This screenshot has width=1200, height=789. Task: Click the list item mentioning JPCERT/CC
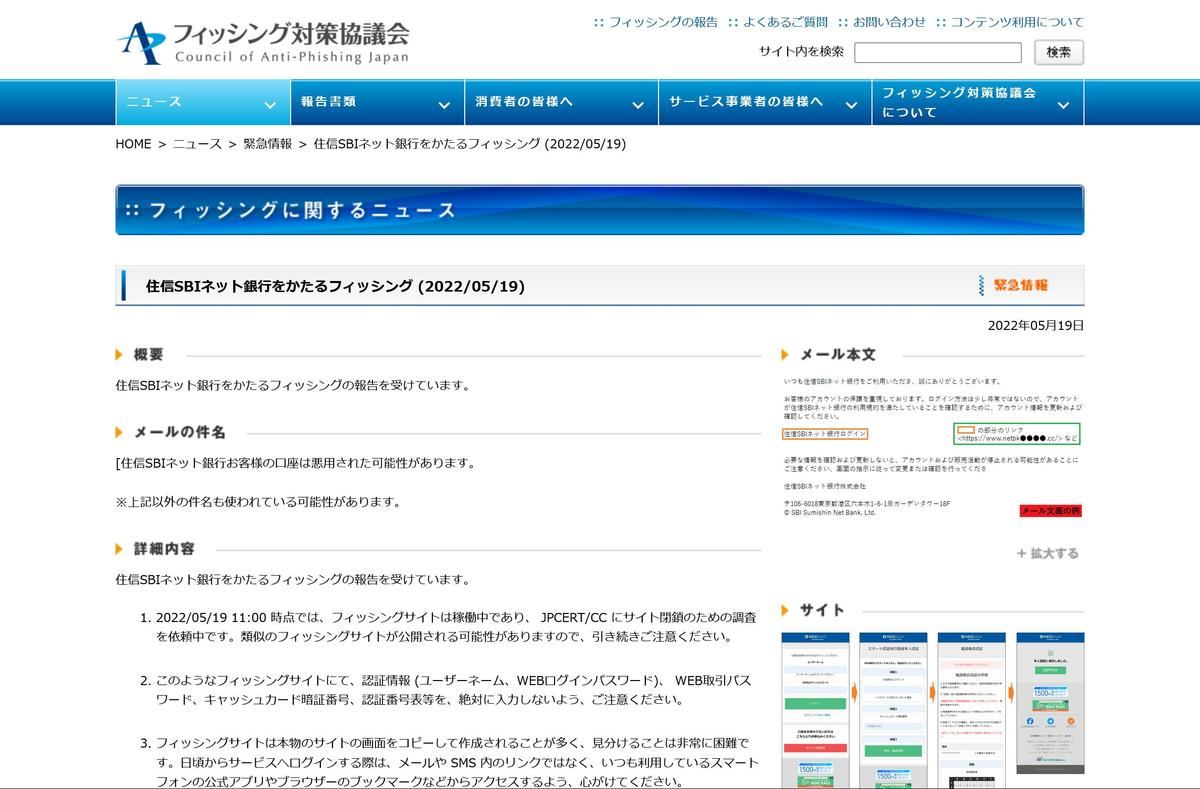coord(455,626)
